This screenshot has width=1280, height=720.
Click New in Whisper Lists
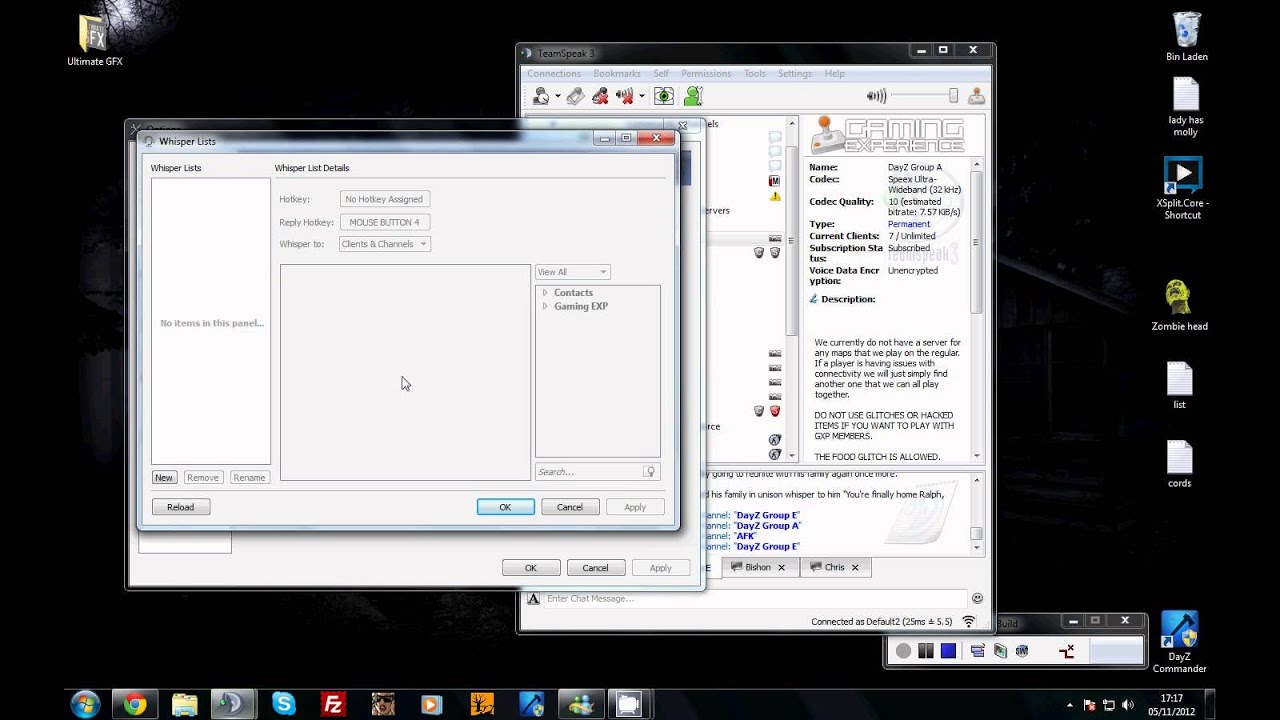164,477
